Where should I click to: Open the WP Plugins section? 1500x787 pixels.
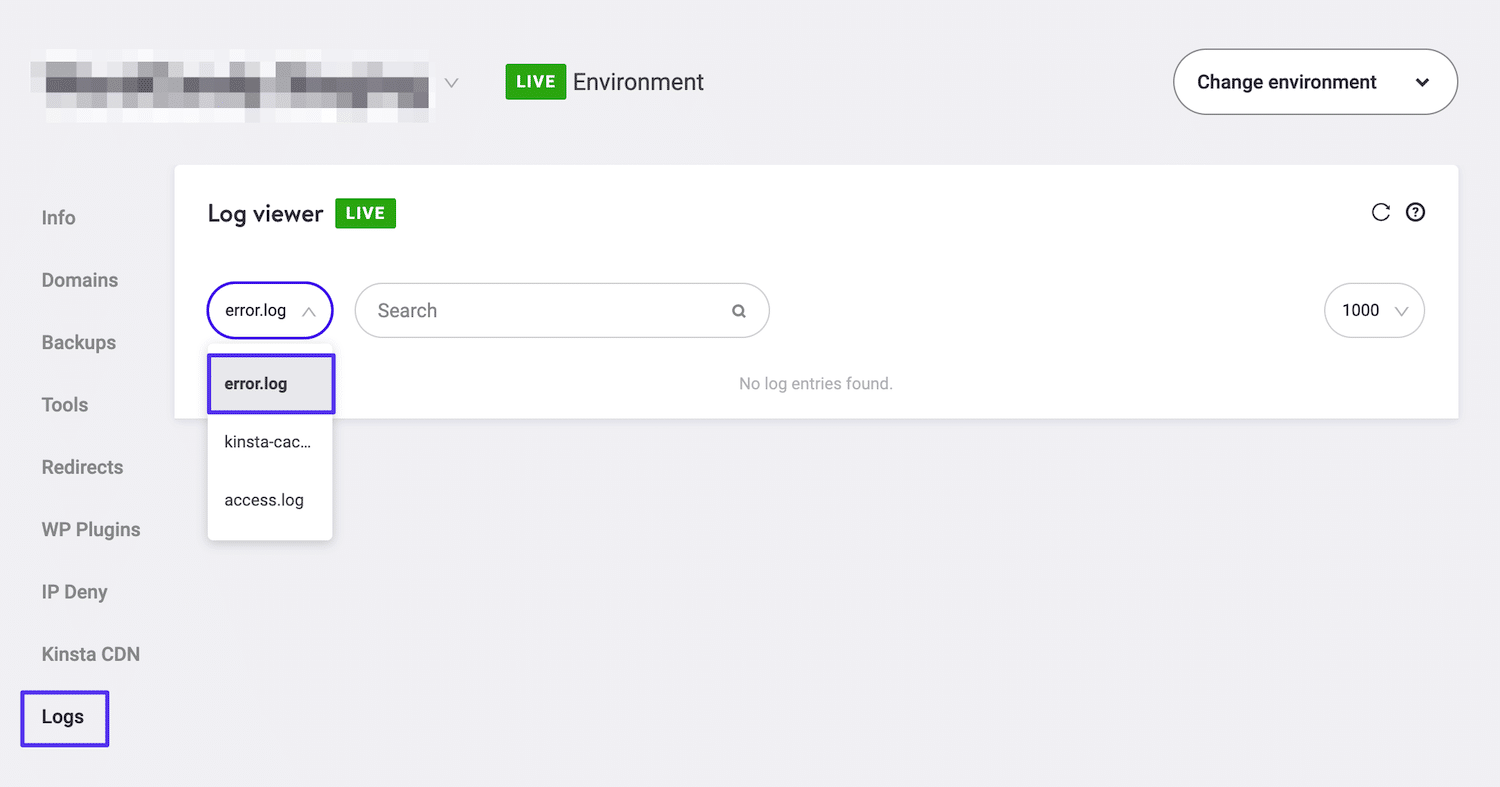coord(90,529)
